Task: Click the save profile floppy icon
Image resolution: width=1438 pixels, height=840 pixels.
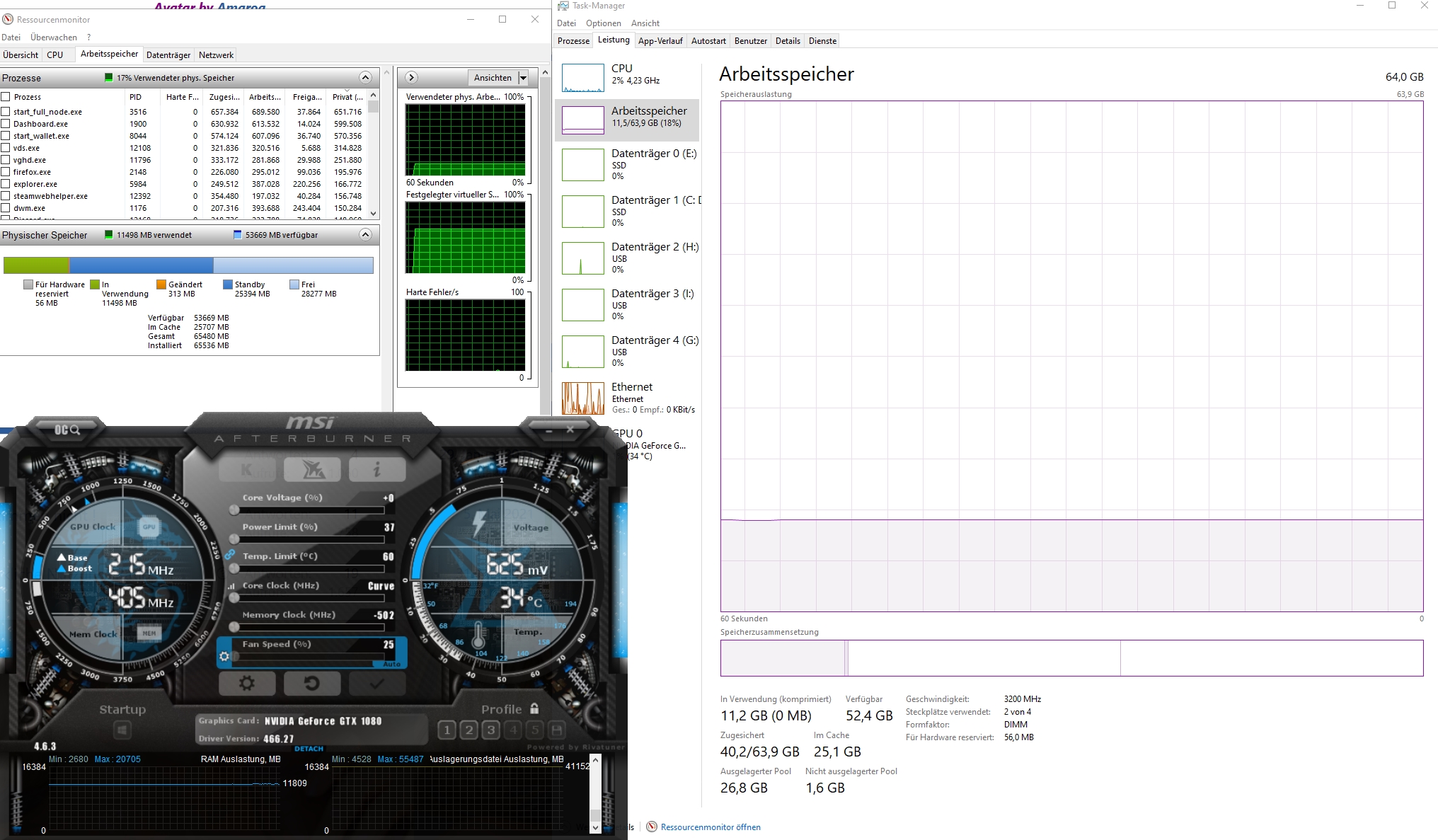Action: point(557,730)
